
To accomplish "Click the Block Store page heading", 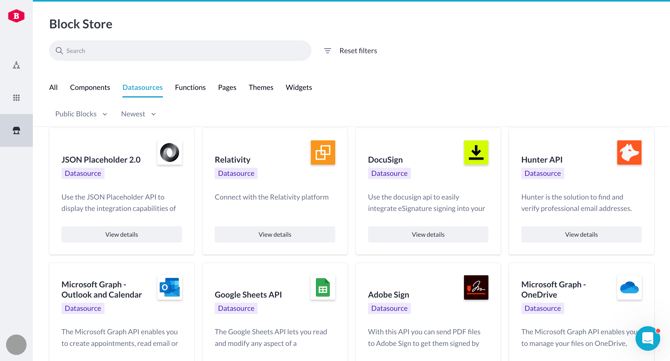I will pyautogui.click(x=81, y=24).
